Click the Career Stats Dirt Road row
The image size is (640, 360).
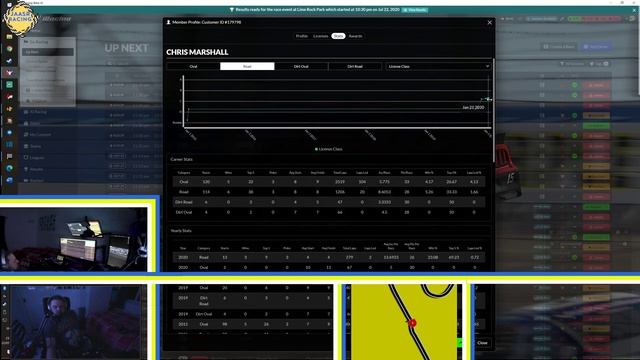[x=329, y=202]
